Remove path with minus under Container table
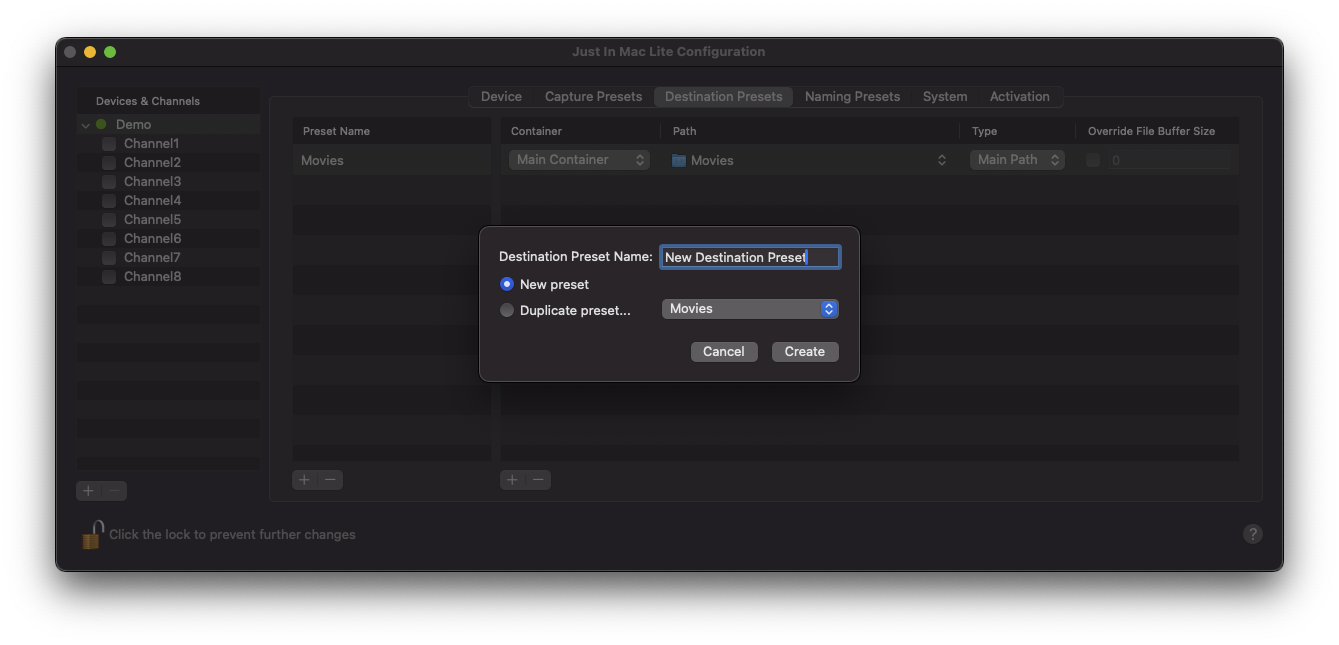1339x645 pixels. (x=538, y=480)
